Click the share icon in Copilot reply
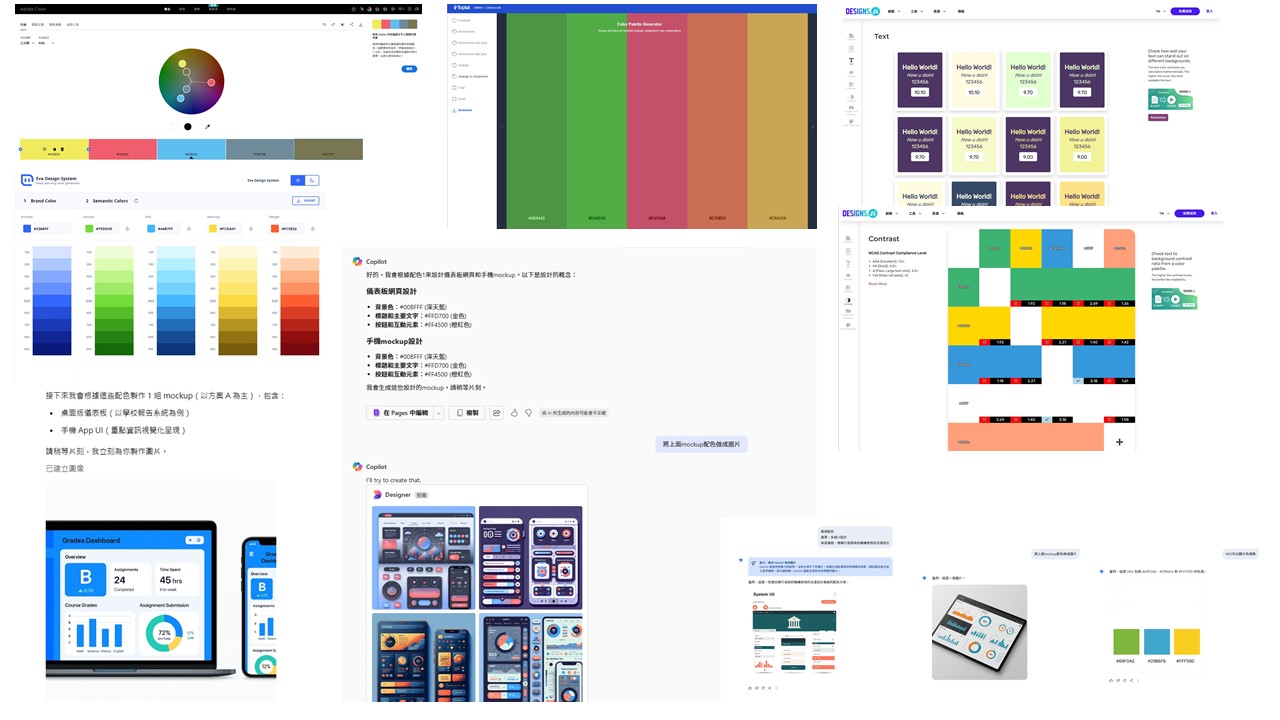 coord(497,413)
